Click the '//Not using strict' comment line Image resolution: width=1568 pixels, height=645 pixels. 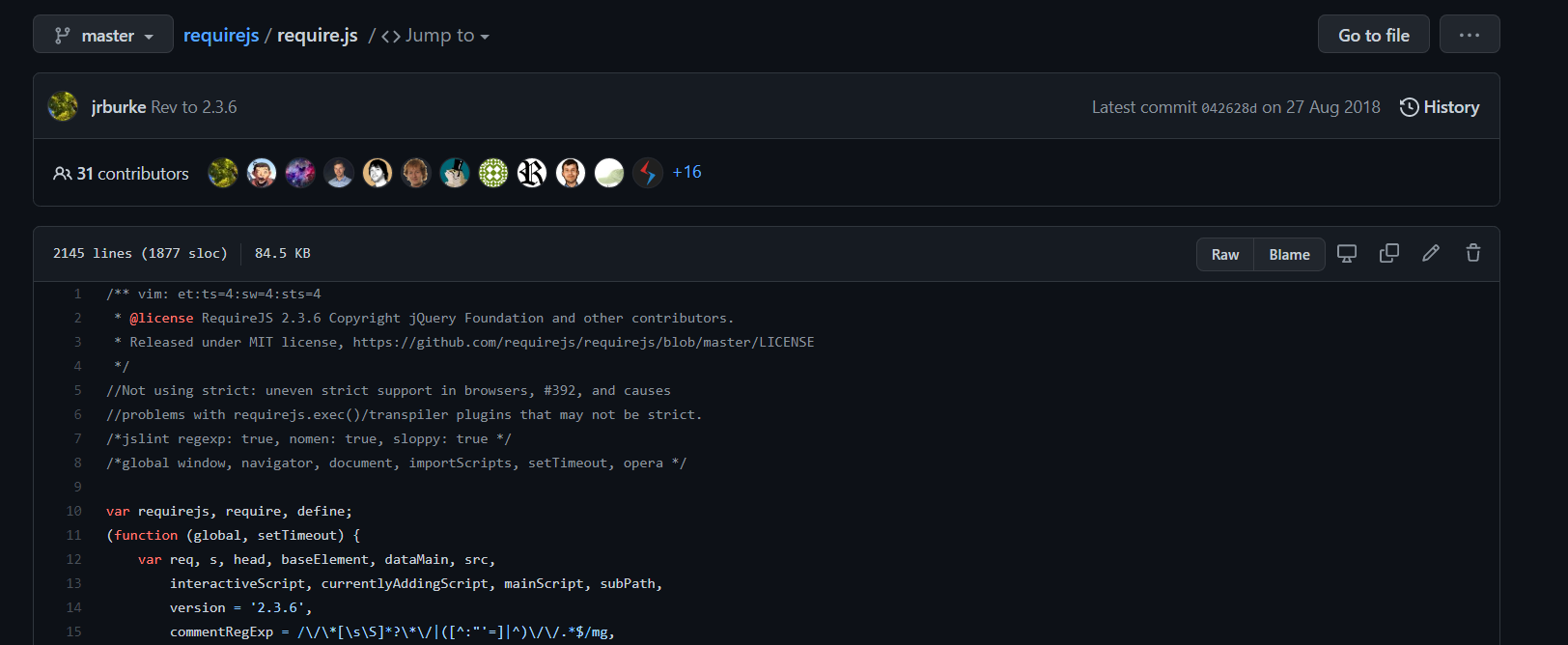tap(388, 390)
